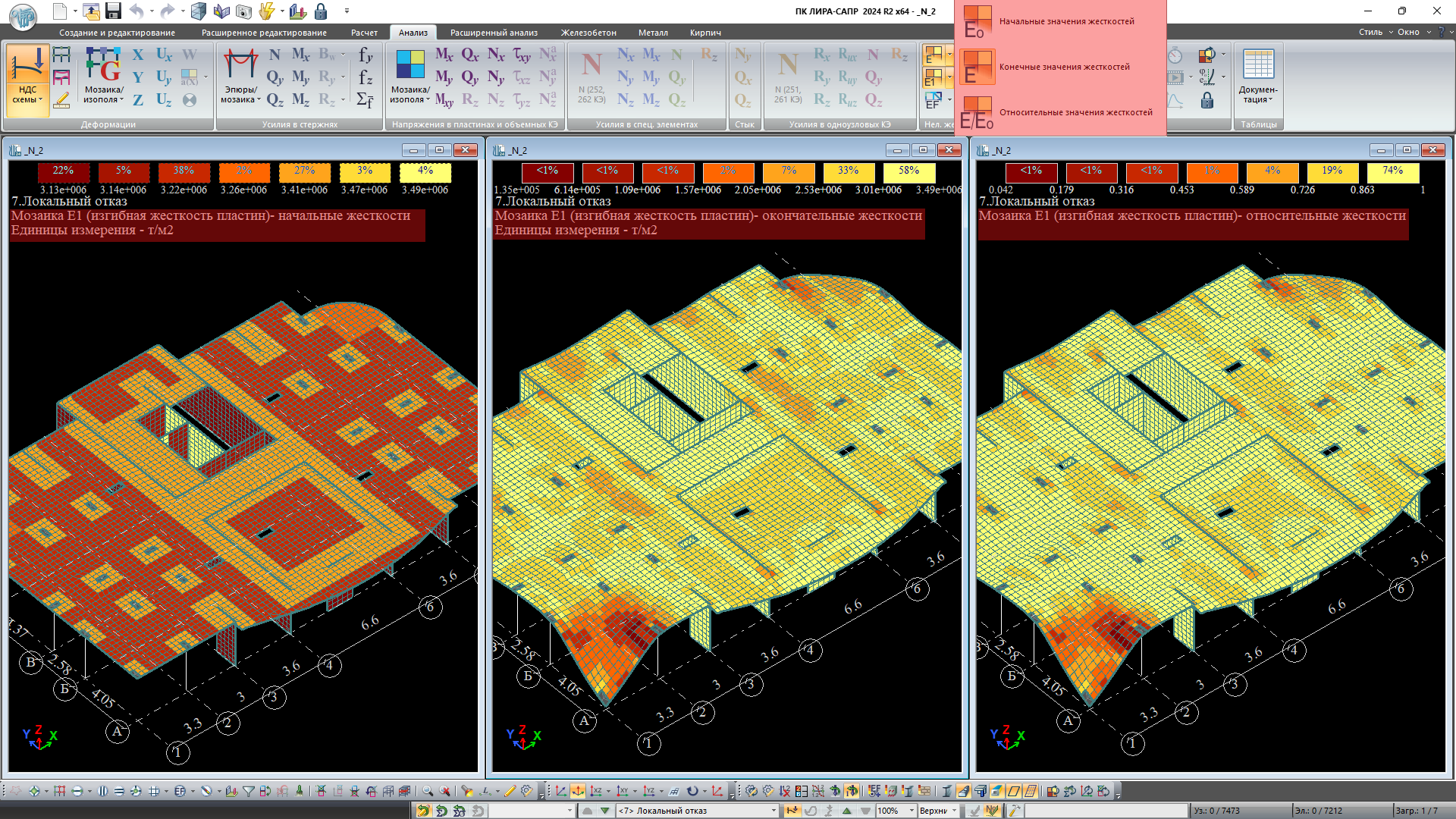Click the Uy rotation displacement icon
This screenshot has width=1456, height=819.
[163, 77]
